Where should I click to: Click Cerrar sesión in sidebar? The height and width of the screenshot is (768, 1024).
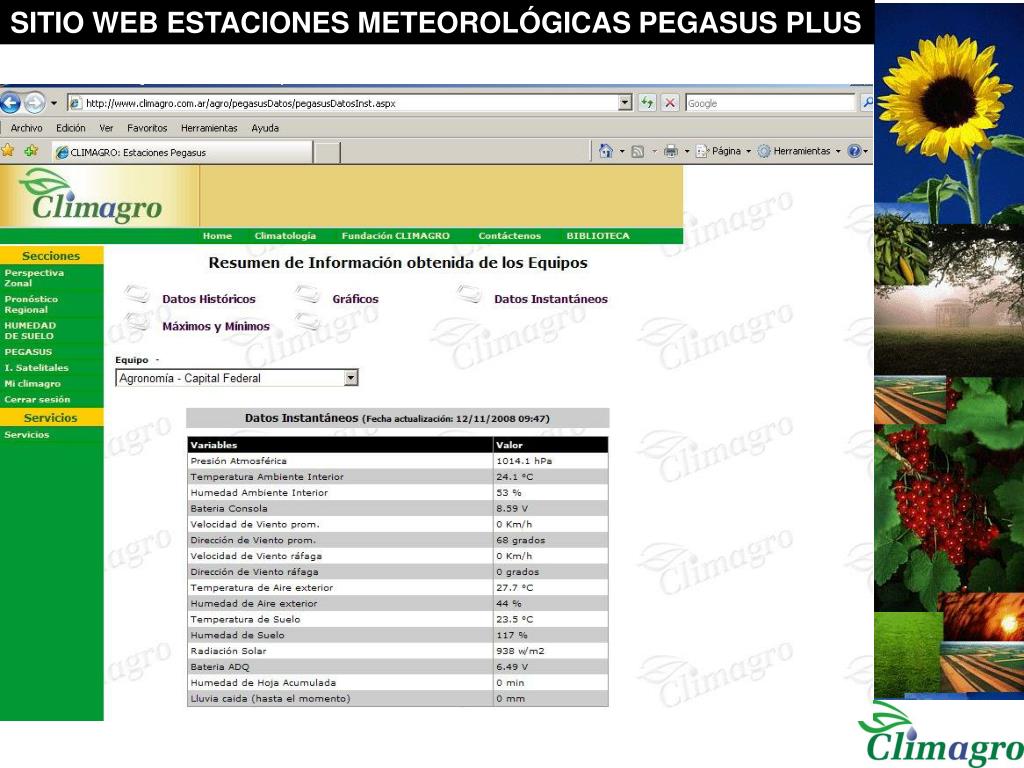(37, 399)
